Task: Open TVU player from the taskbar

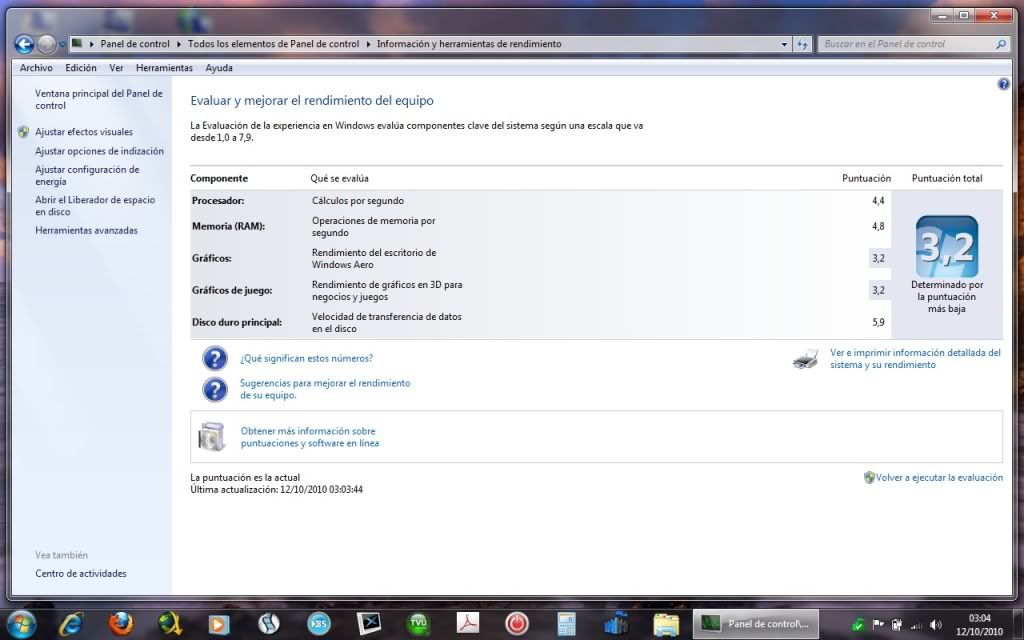Action: (x=418, y=624)
